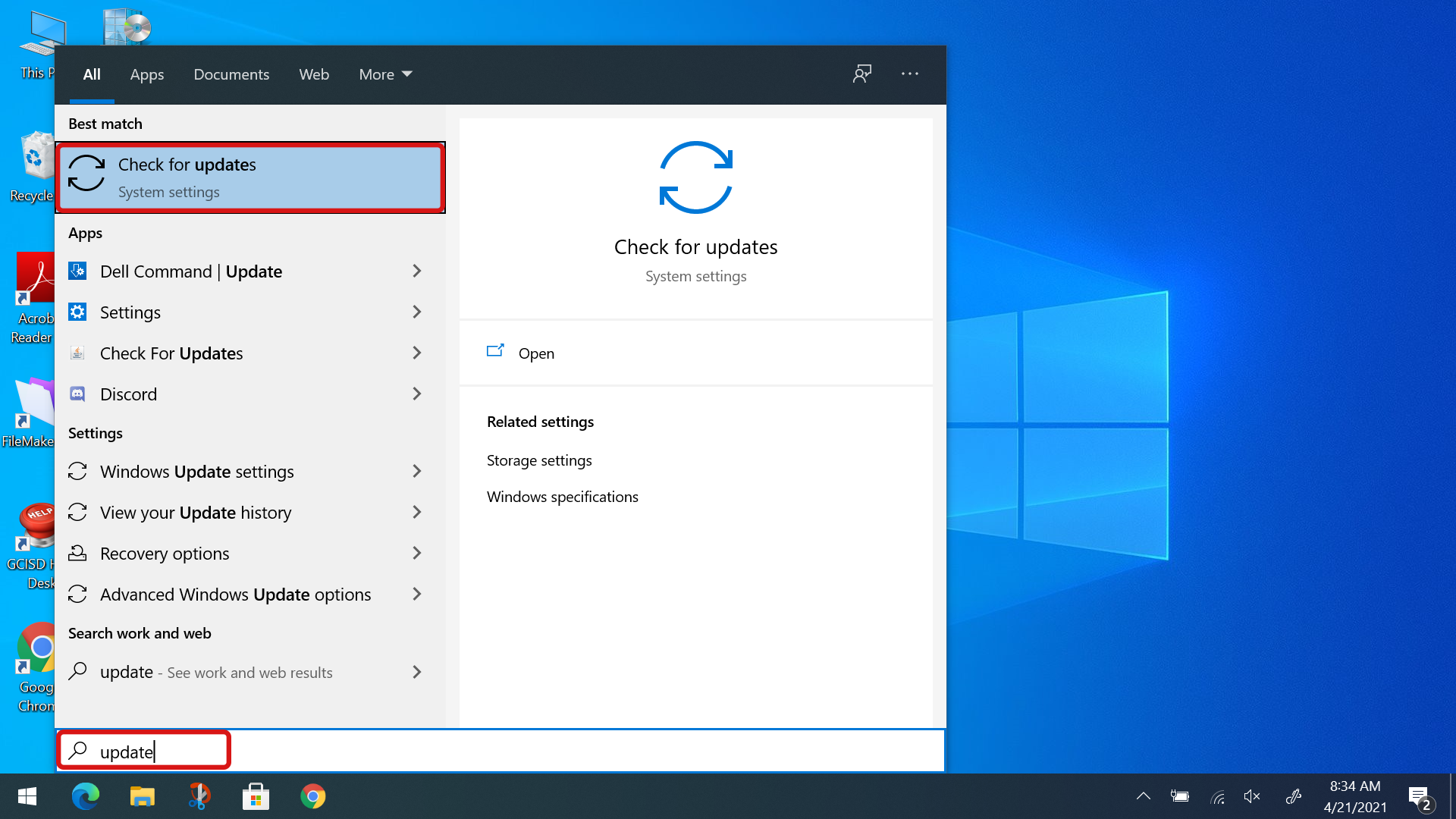1456x819 pixels.
Task: Click the Windows Start menu icon
Action: 26,796
